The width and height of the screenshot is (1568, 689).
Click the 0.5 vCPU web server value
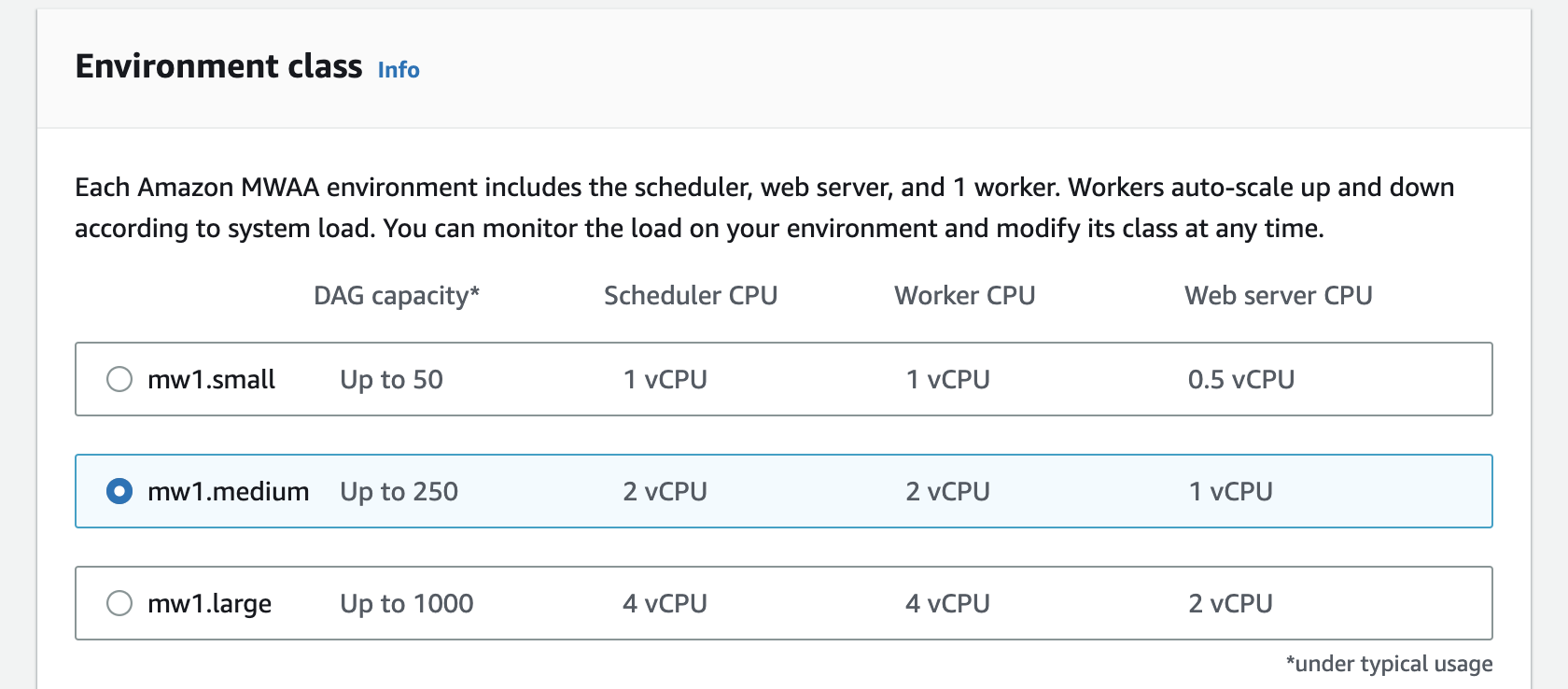pyautogui.click(x=1240, y=379)
